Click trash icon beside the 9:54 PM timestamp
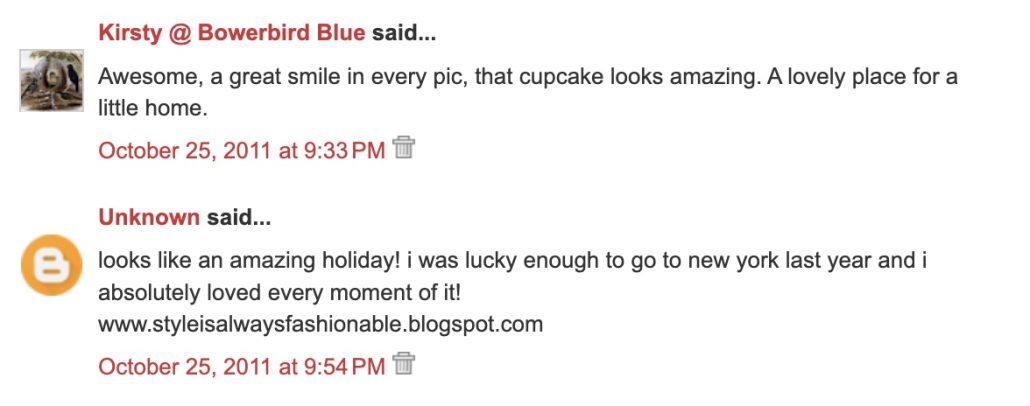Viewport: 1030px width, 406px height. [404, 364]
